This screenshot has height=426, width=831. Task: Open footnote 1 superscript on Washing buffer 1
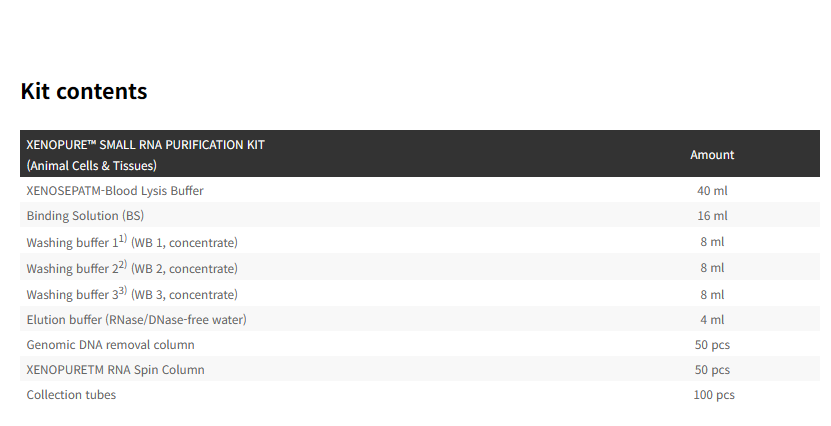pyautogui.click(x=123, y=239)
